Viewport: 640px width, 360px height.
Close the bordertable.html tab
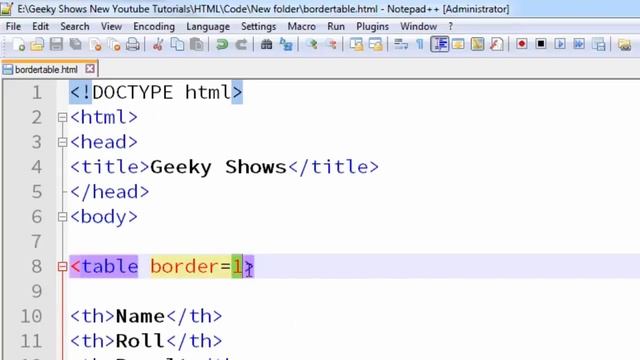pos(90,69)
